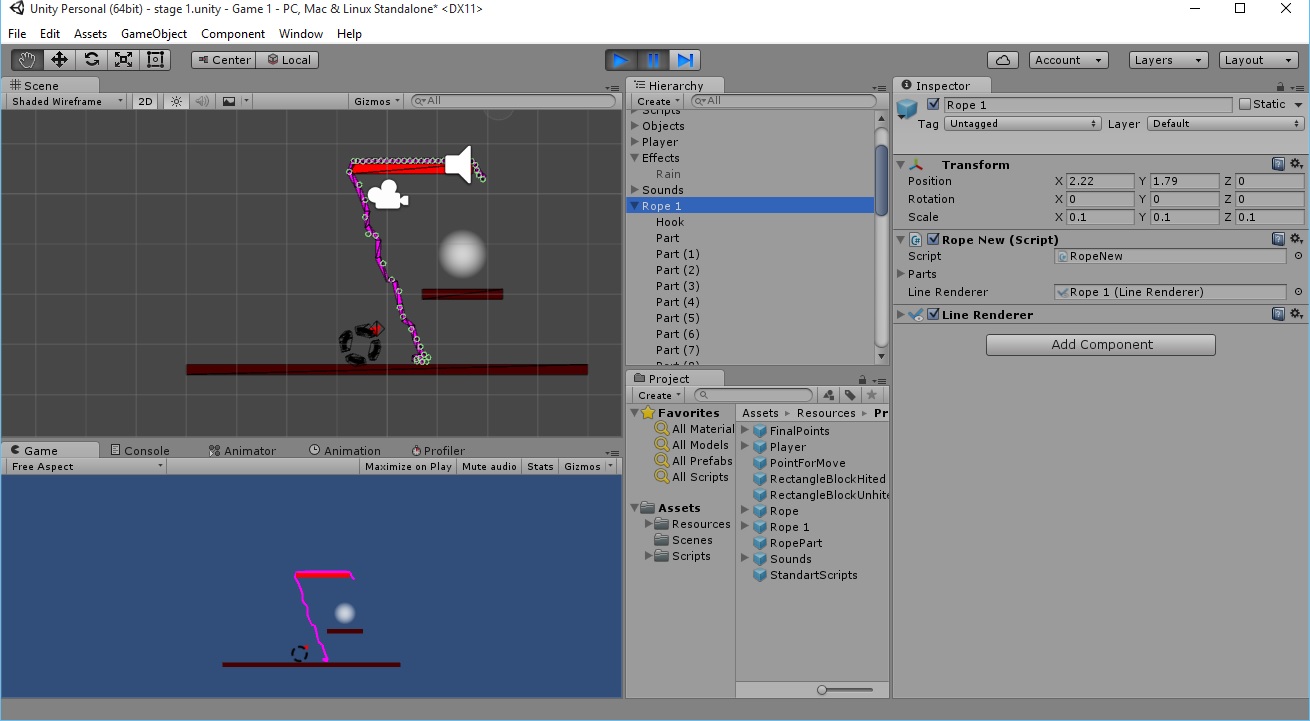Screen dimensions: 1310x721
Task: Select the Hook object in Hierarchy
Action: point(670,222)
